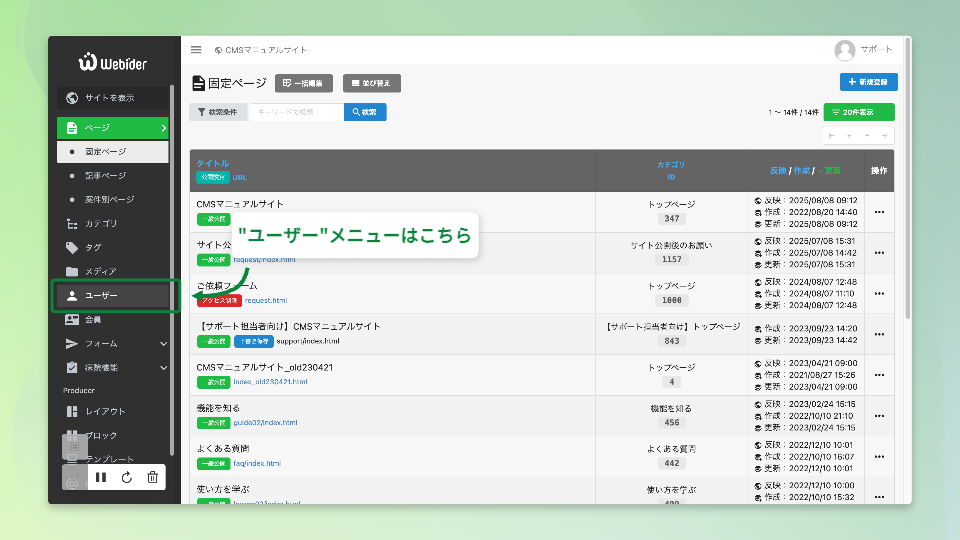The height and width of the screenshot is (540, 960).
Task: Open the サポート user avatar menu
Action: (x=845, y=50)
